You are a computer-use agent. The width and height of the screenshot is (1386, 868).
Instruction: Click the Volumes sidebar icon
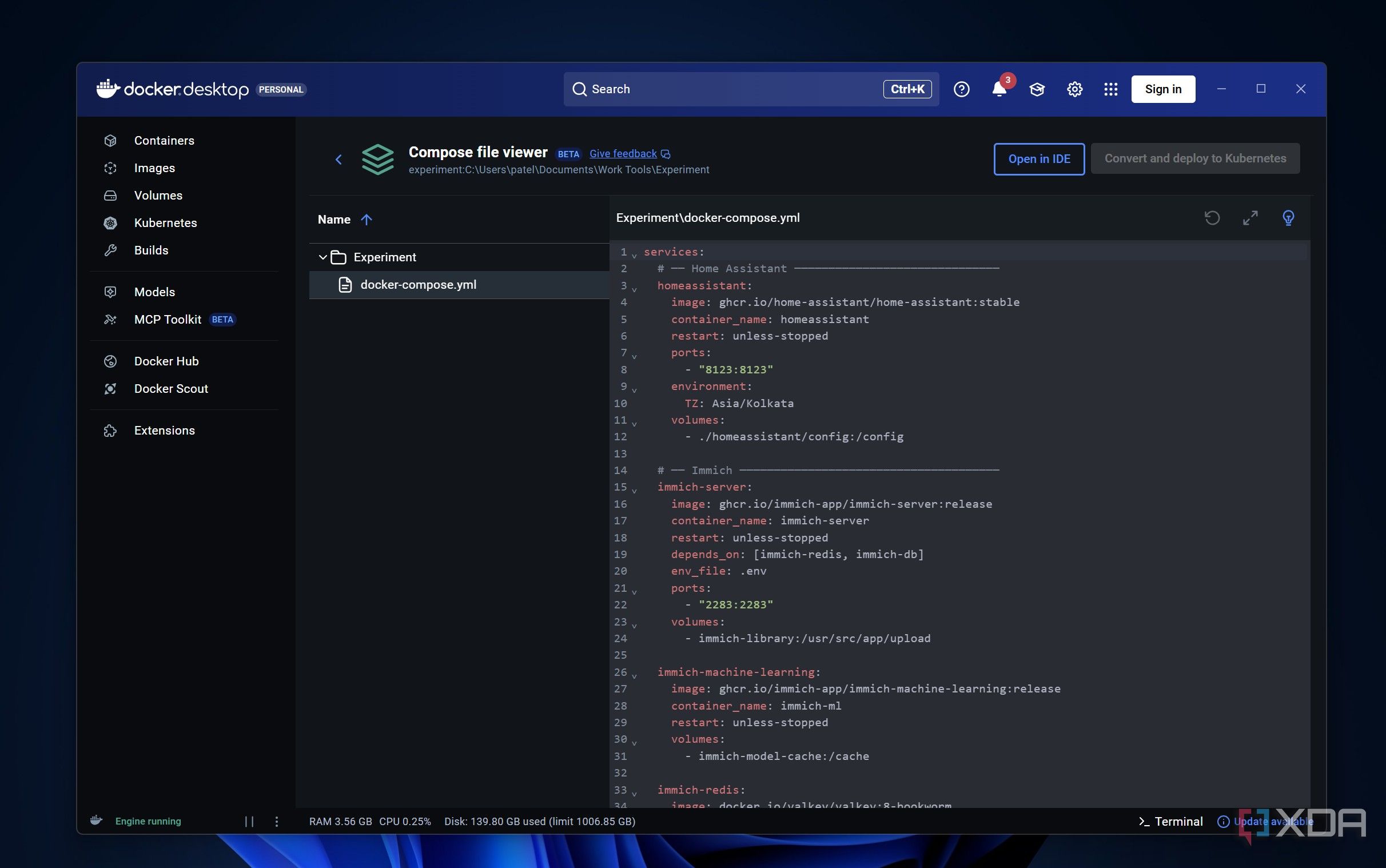tap(110, 196)
